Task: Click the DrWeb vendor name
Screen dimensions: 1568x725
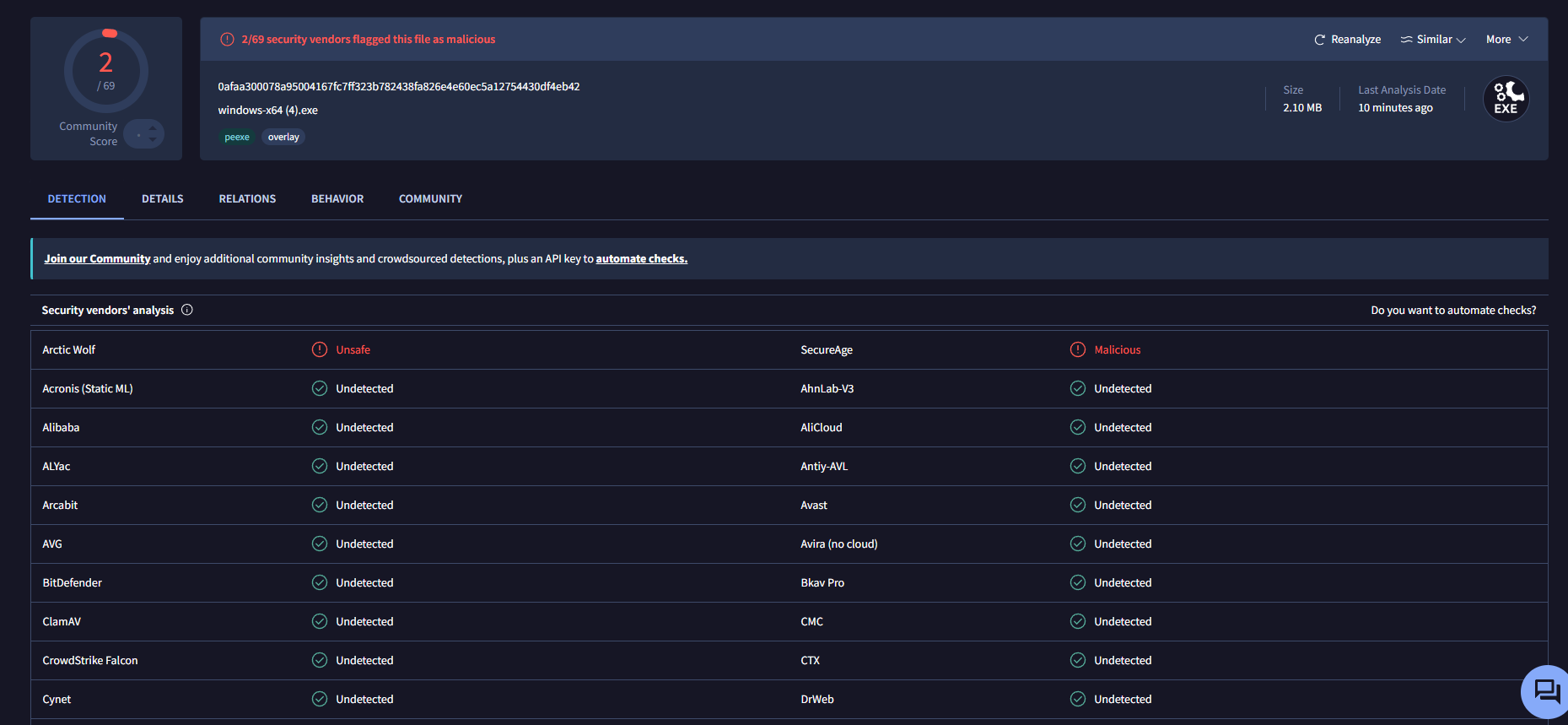Action: [x=817, y=700]
